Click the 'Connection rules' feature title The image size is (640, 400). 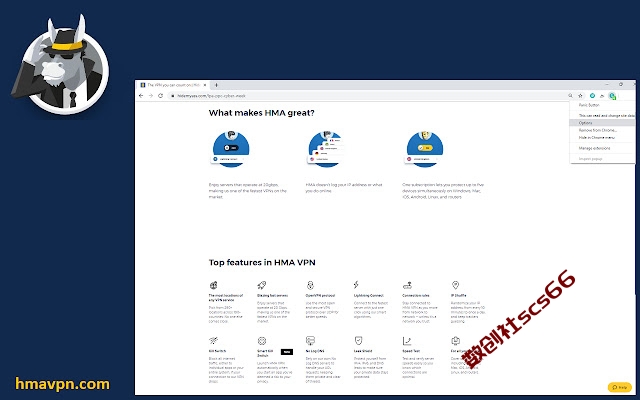click(416, 296)
